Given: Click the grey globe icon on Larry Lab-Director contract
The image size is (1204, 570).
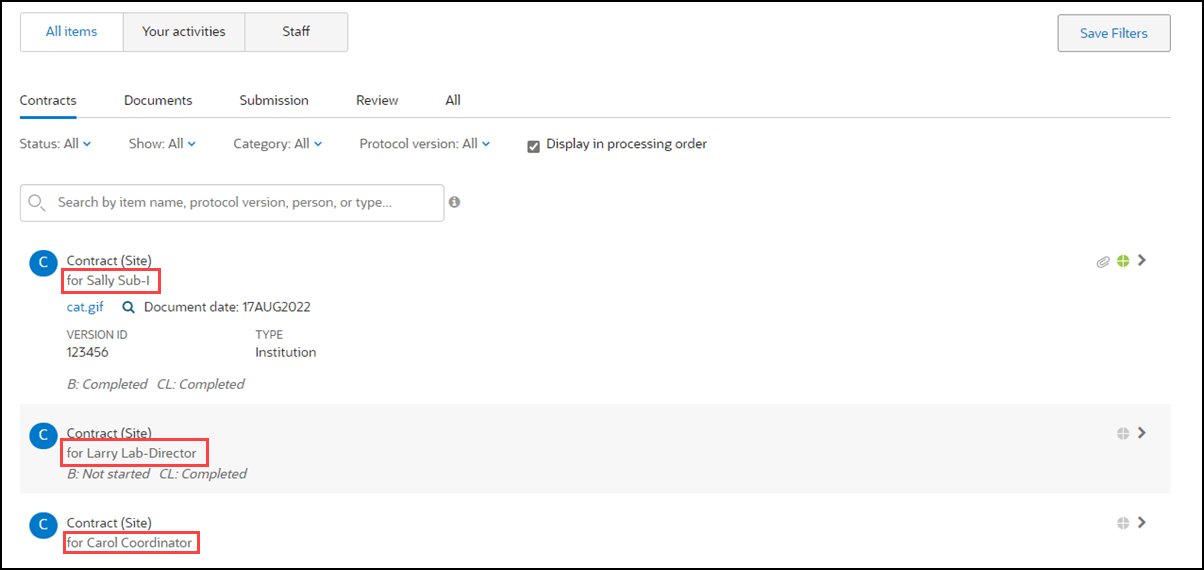Looking at the screenshot, I should [x=1123, y=434].
